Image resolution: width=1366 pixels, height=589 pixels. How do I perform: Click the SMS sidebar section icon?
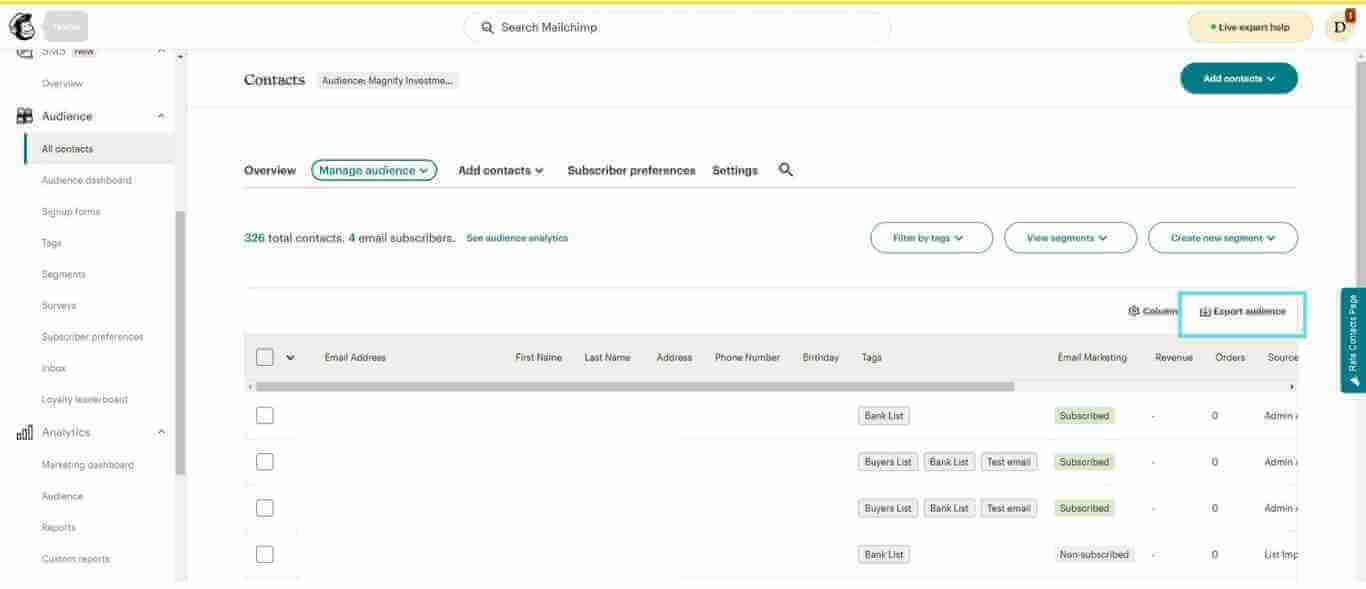tap(25, 52)
